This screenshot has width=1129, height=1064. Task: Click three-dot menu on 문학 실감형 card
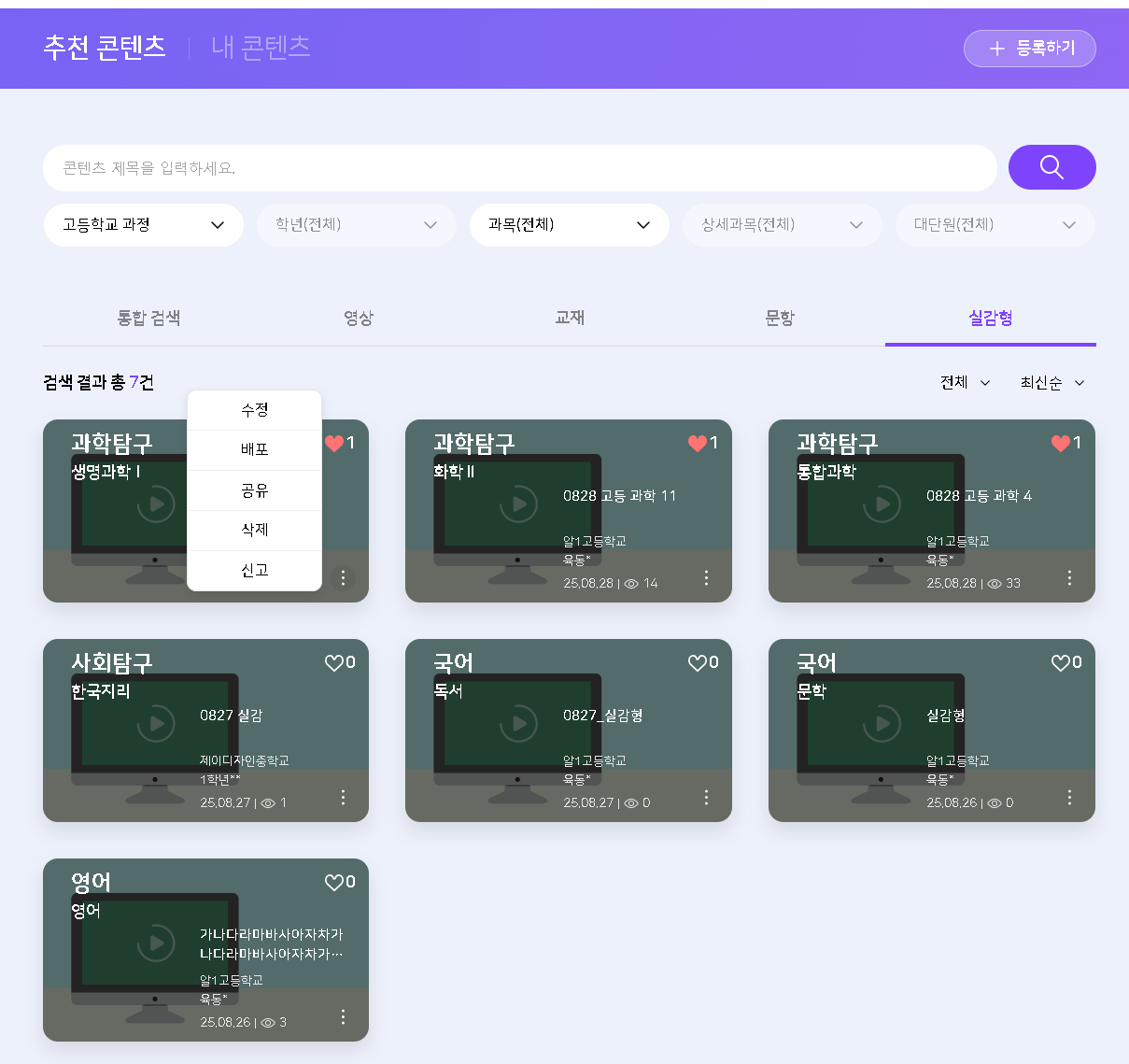click(x=1069, y=798)
